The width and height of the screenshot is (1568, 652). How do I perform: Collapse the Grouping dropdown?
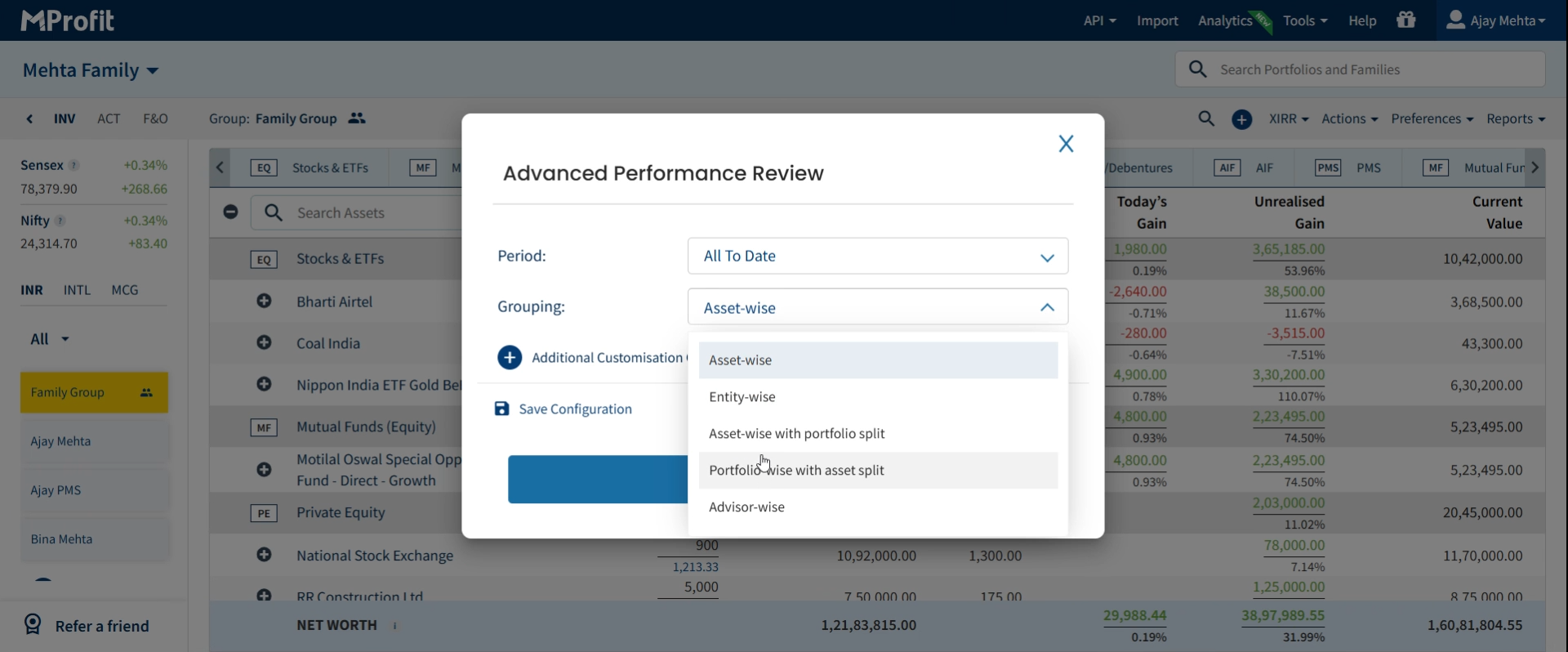(1046, 308)
